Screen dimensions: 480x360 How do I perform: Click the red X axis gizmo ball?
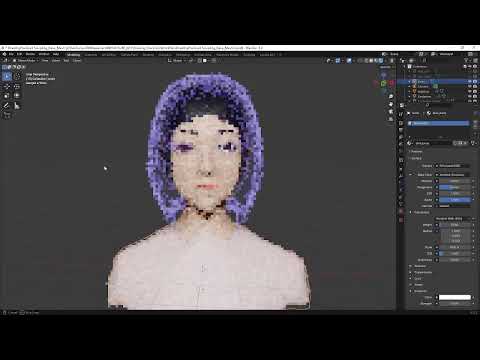[x=391, y=83]
